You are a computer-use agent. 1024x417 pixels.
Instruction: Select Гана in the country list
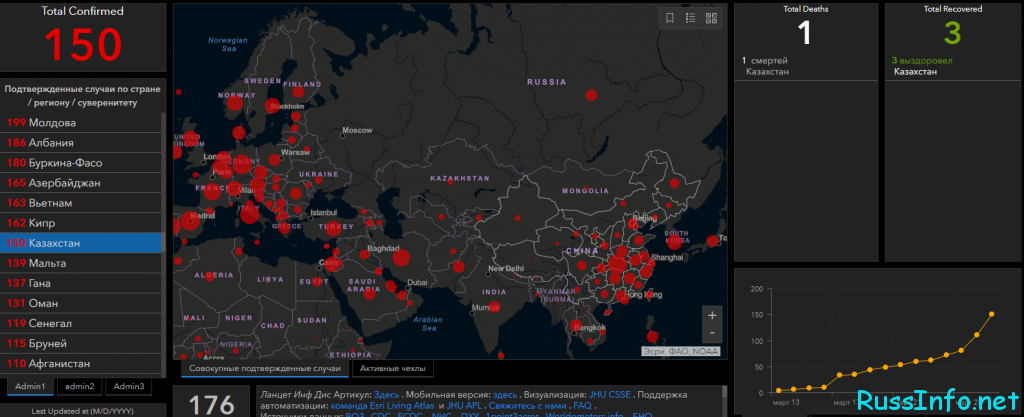coord(81,283)
